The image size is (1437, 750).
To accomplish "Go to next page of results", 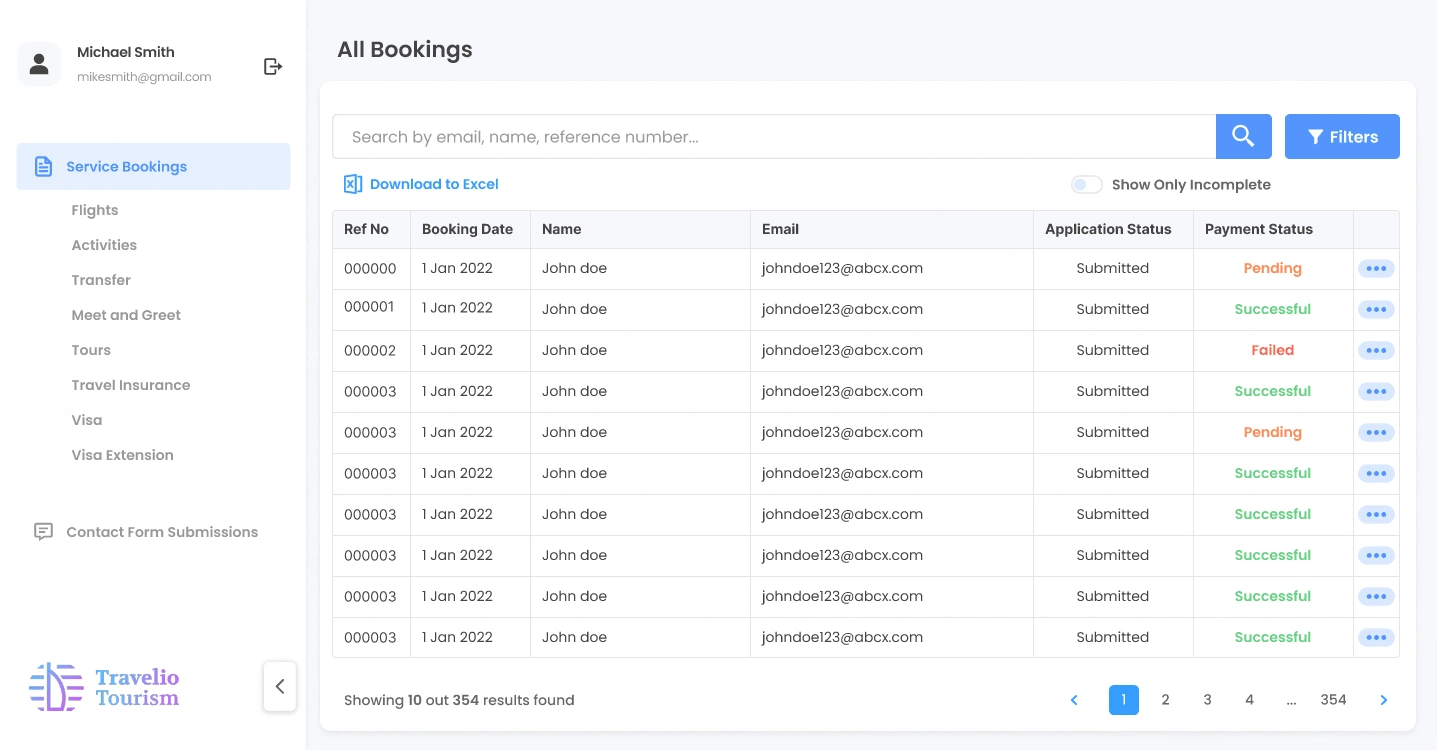I will point(1384,700).
